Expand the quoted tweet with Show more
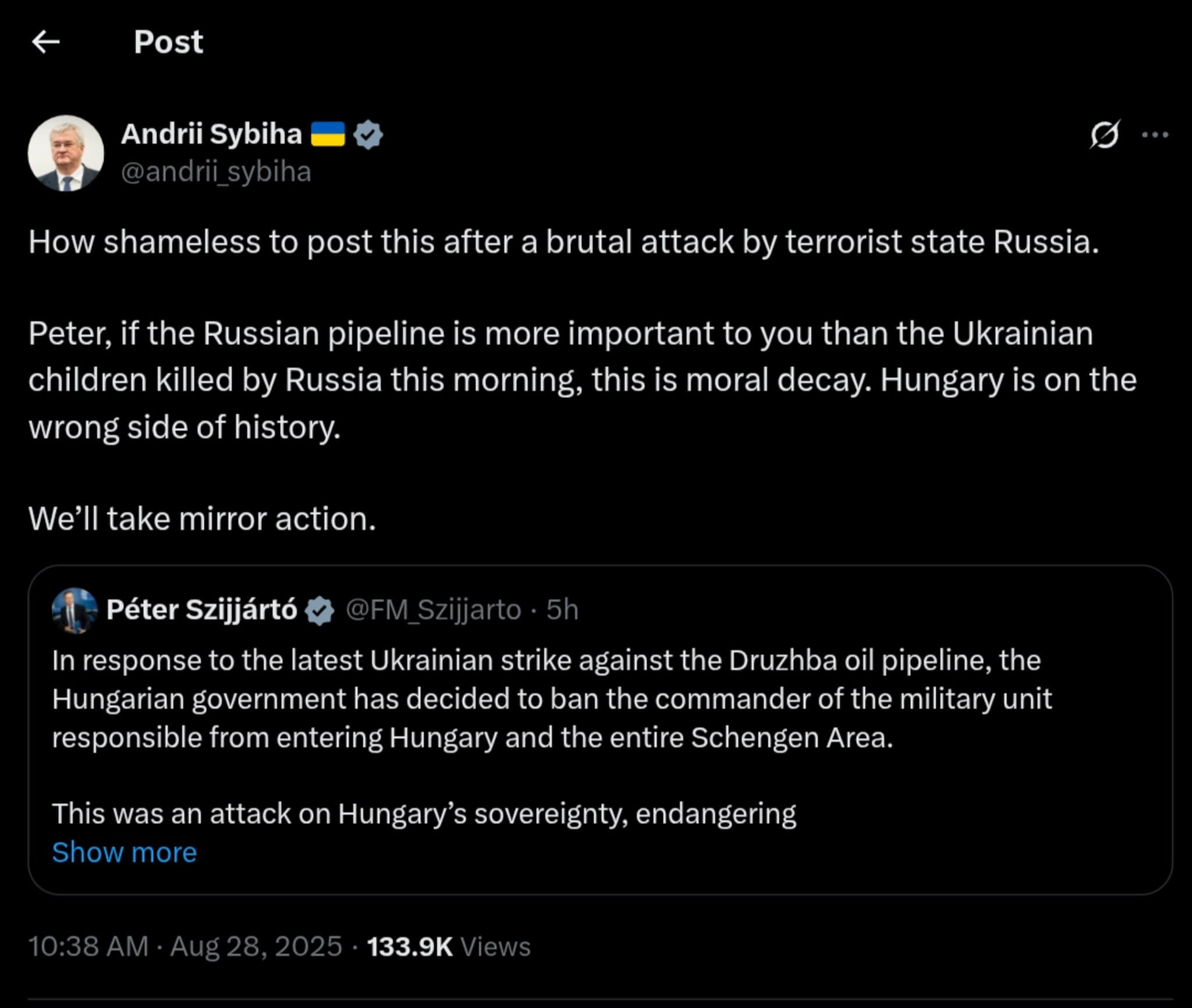 tap(124, 852)
